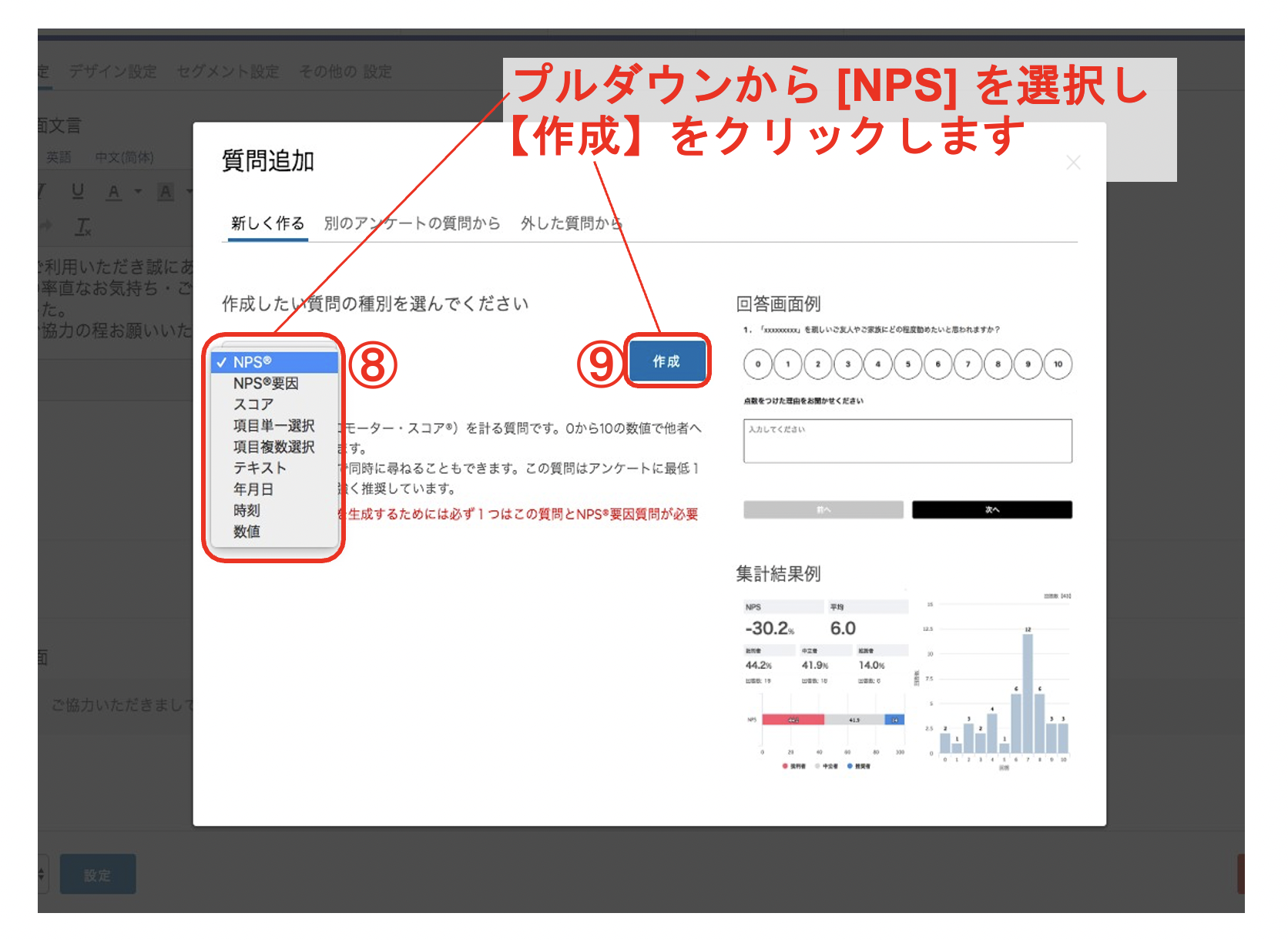Select score 5 in the answer example
Screen dimensions: 1288x940
point(908,364)
